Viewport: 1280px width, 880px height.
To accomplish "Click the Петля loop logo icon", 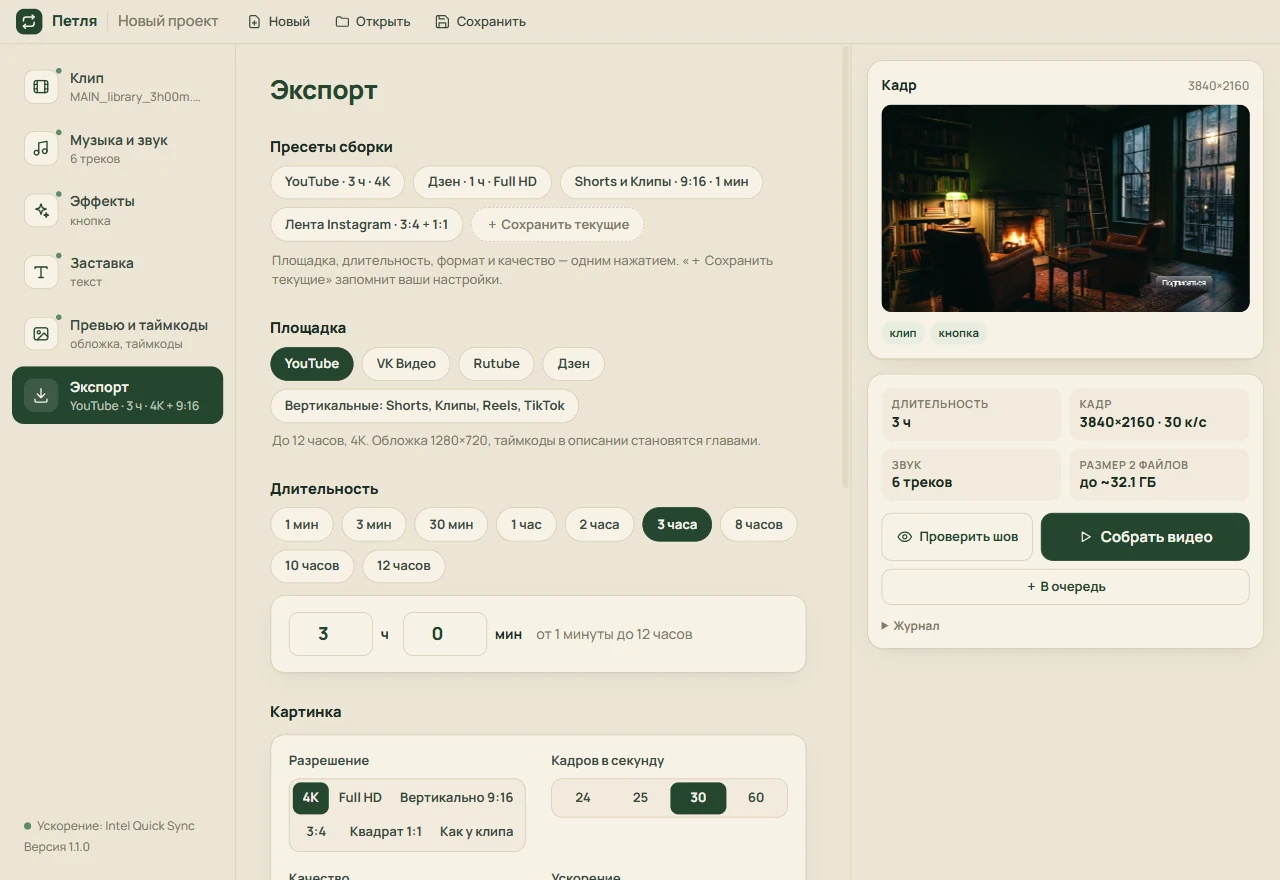I will tap(29, 21).
